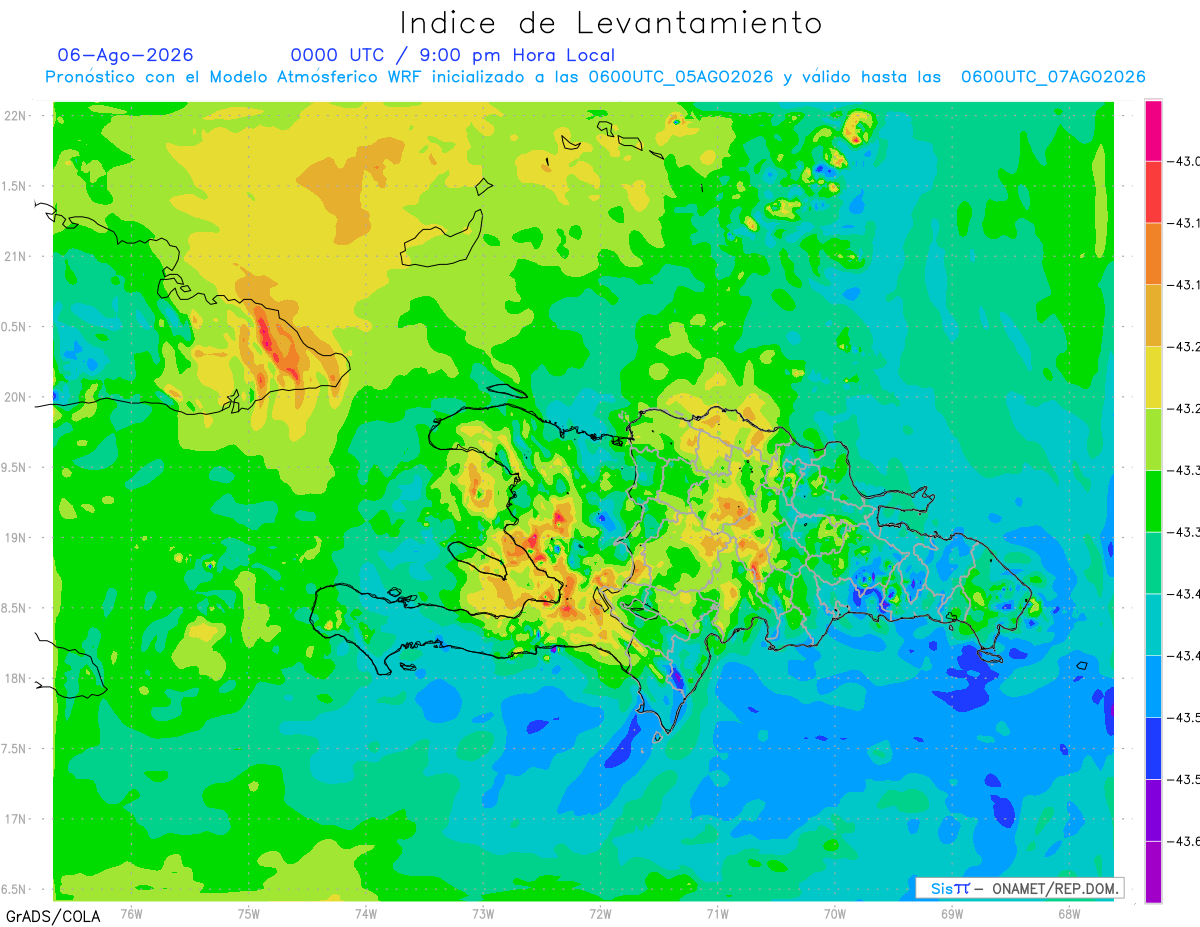
Task: Click the '69W' longitude label
Action: tap(952, 913)
